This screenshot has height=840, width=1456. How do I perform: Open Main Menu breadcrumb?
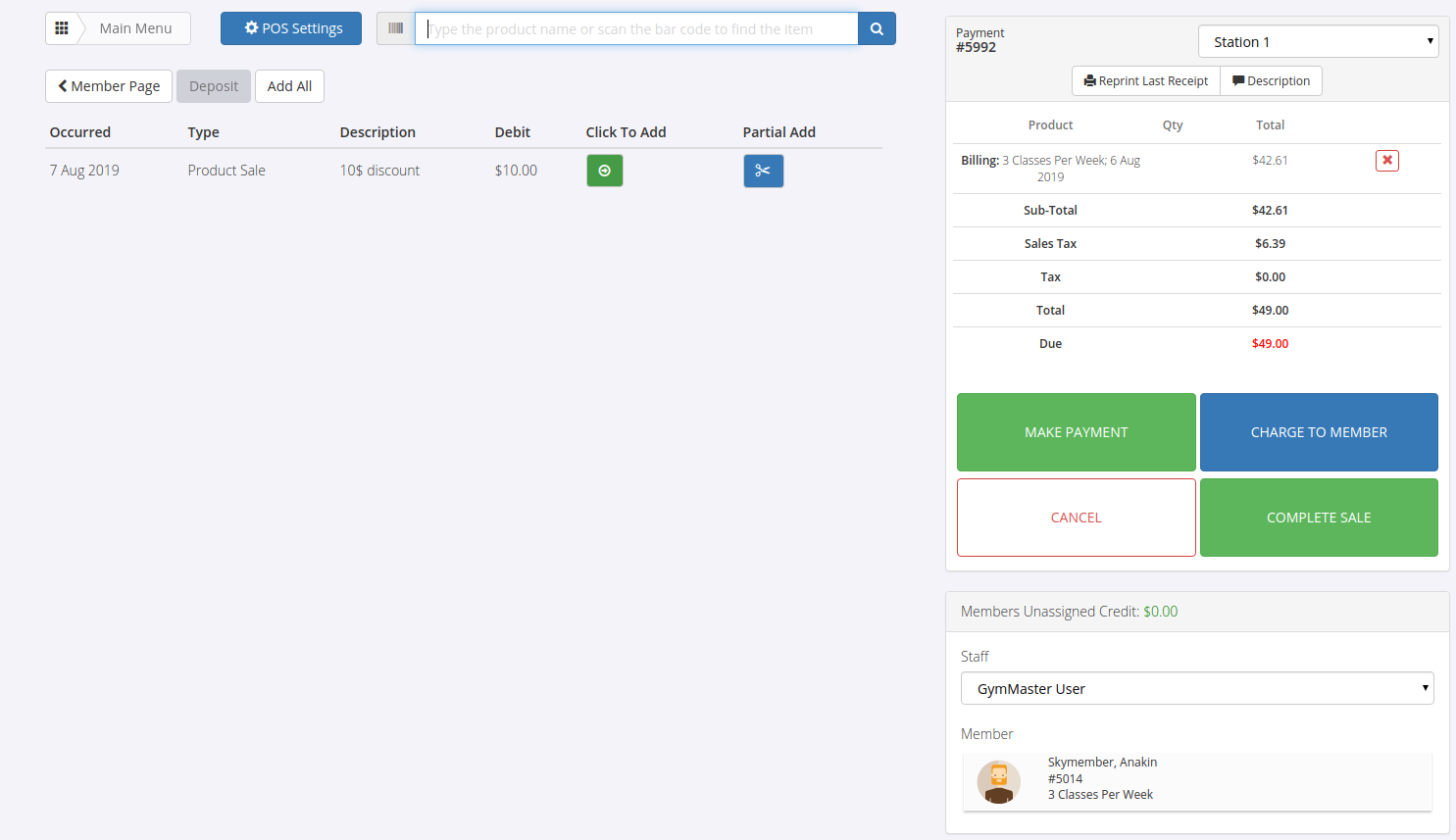[135, 28]
